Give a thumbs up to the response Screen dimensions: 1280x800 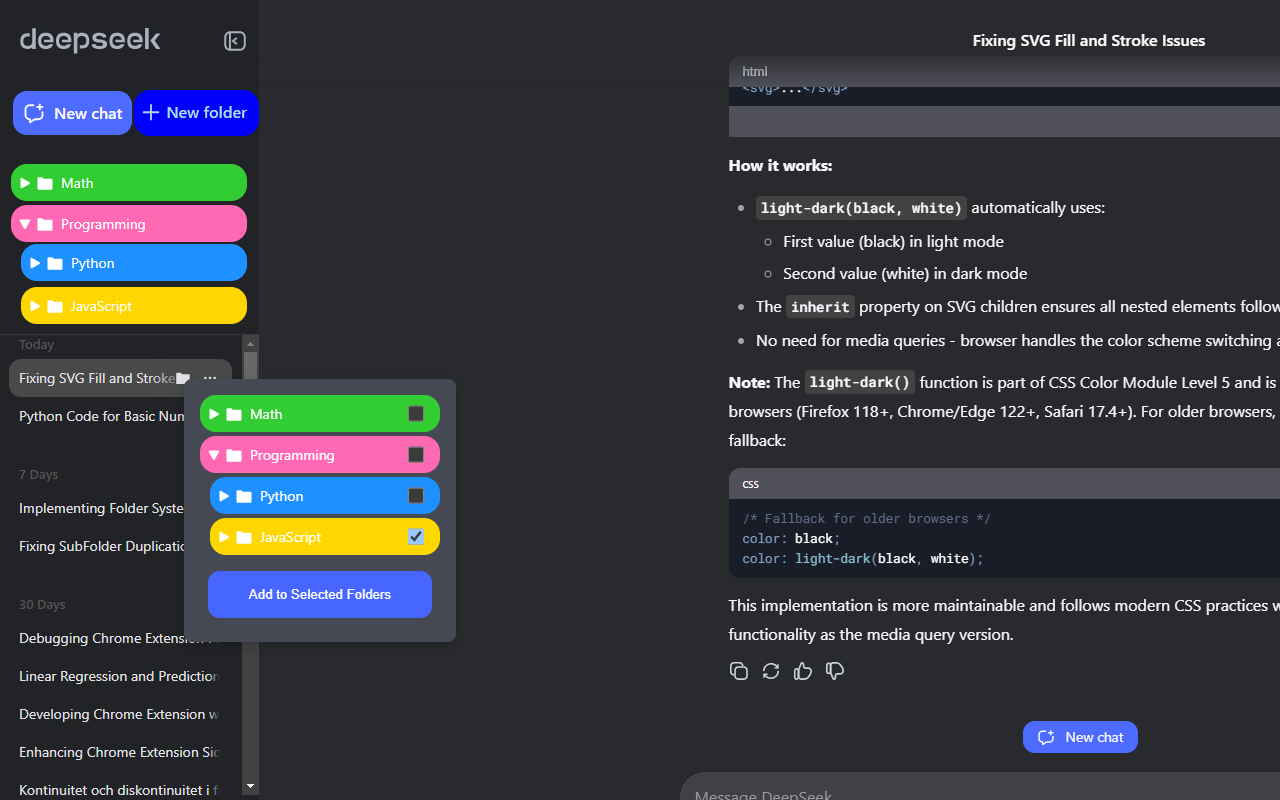click(x=803, y=671)
